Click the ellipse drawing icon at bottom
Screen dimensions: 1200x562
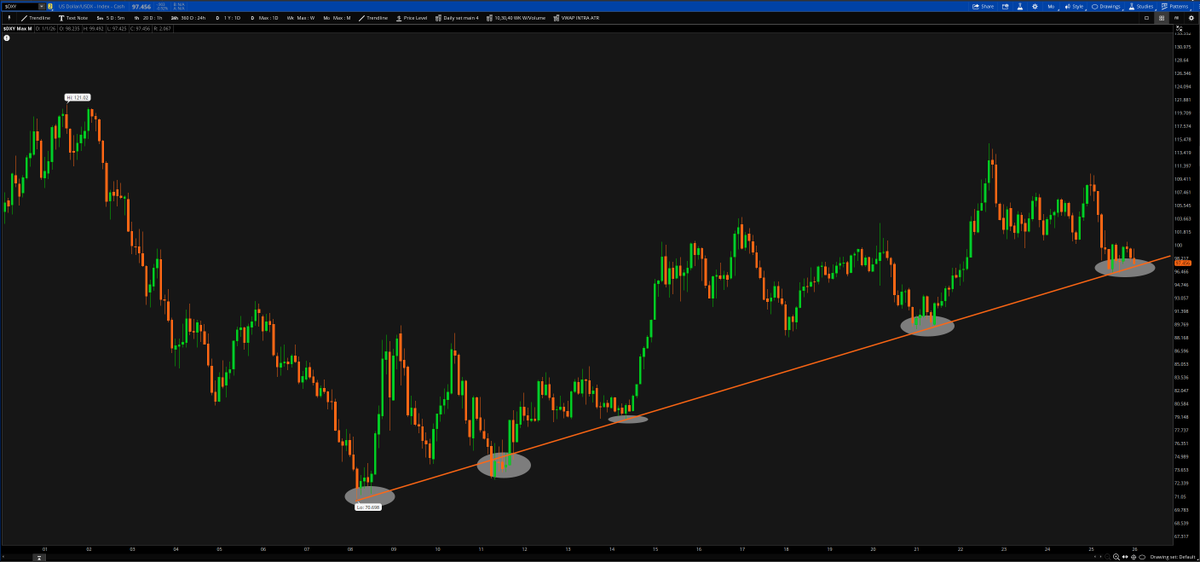point(1142,557)
